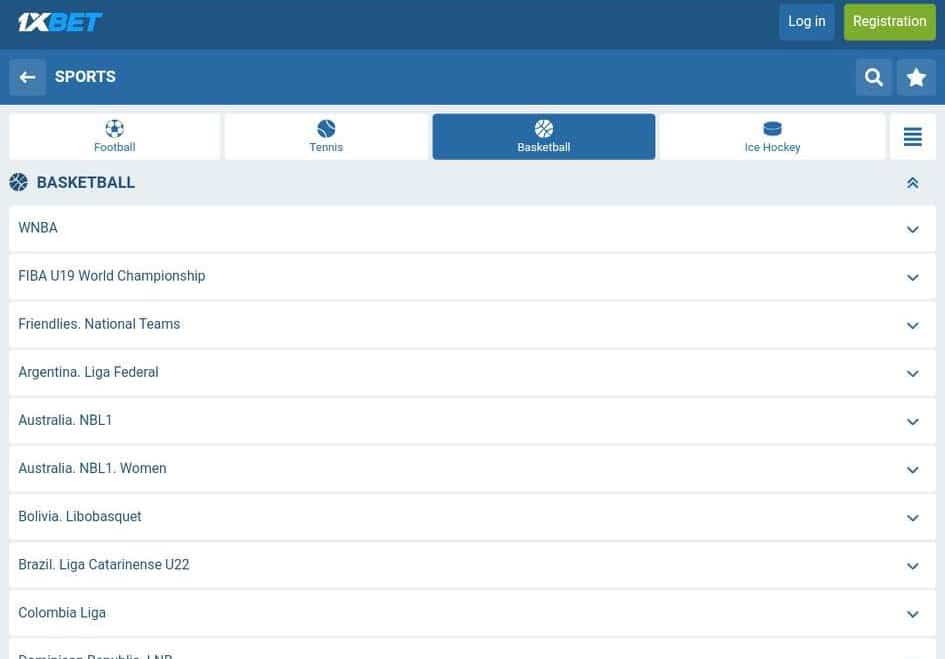Open the Australia. NBL1. Women row
Viewport: 945px width, 659px height.
coord(92,468)
